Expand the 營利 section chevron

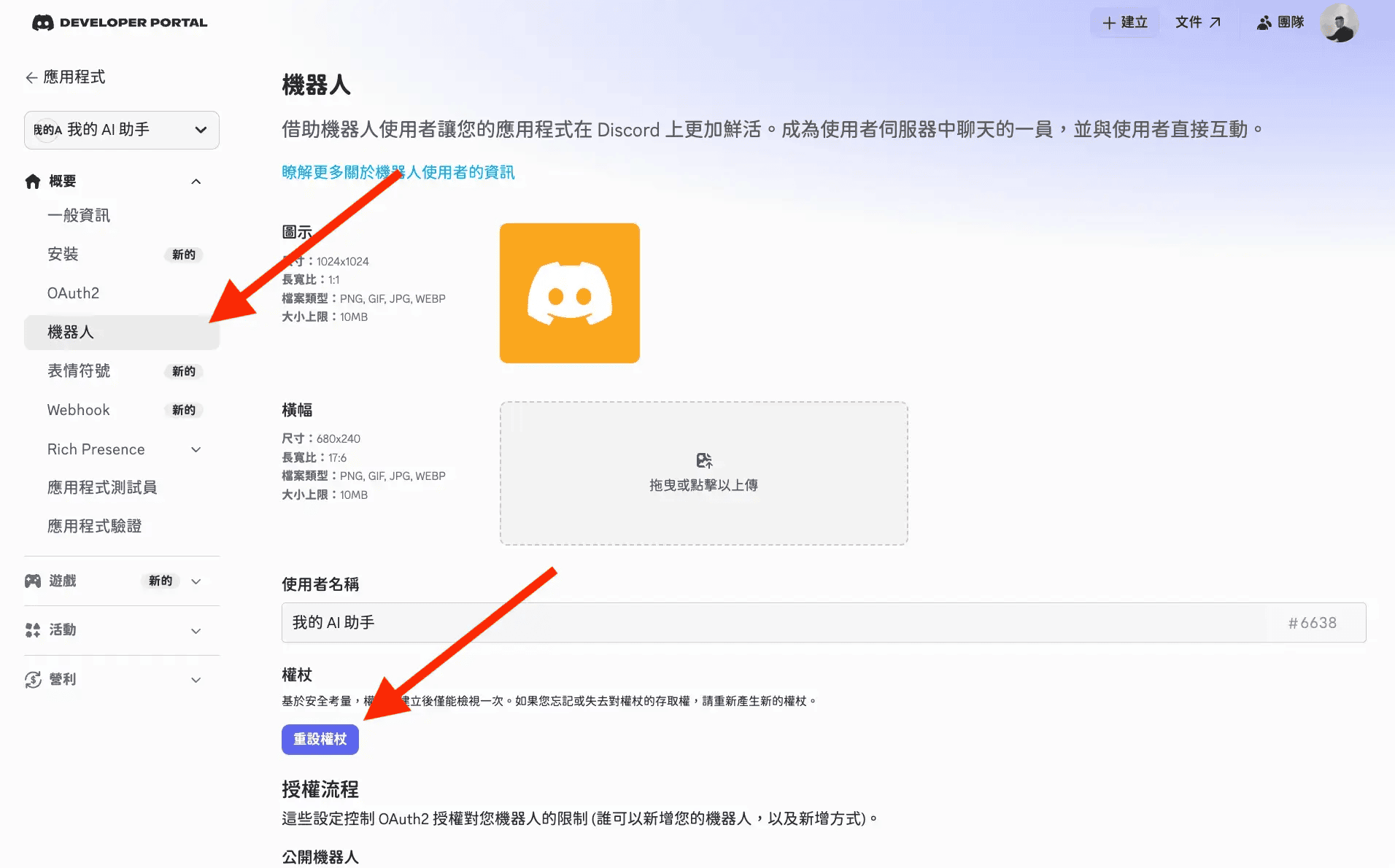[x=196, y=680]
